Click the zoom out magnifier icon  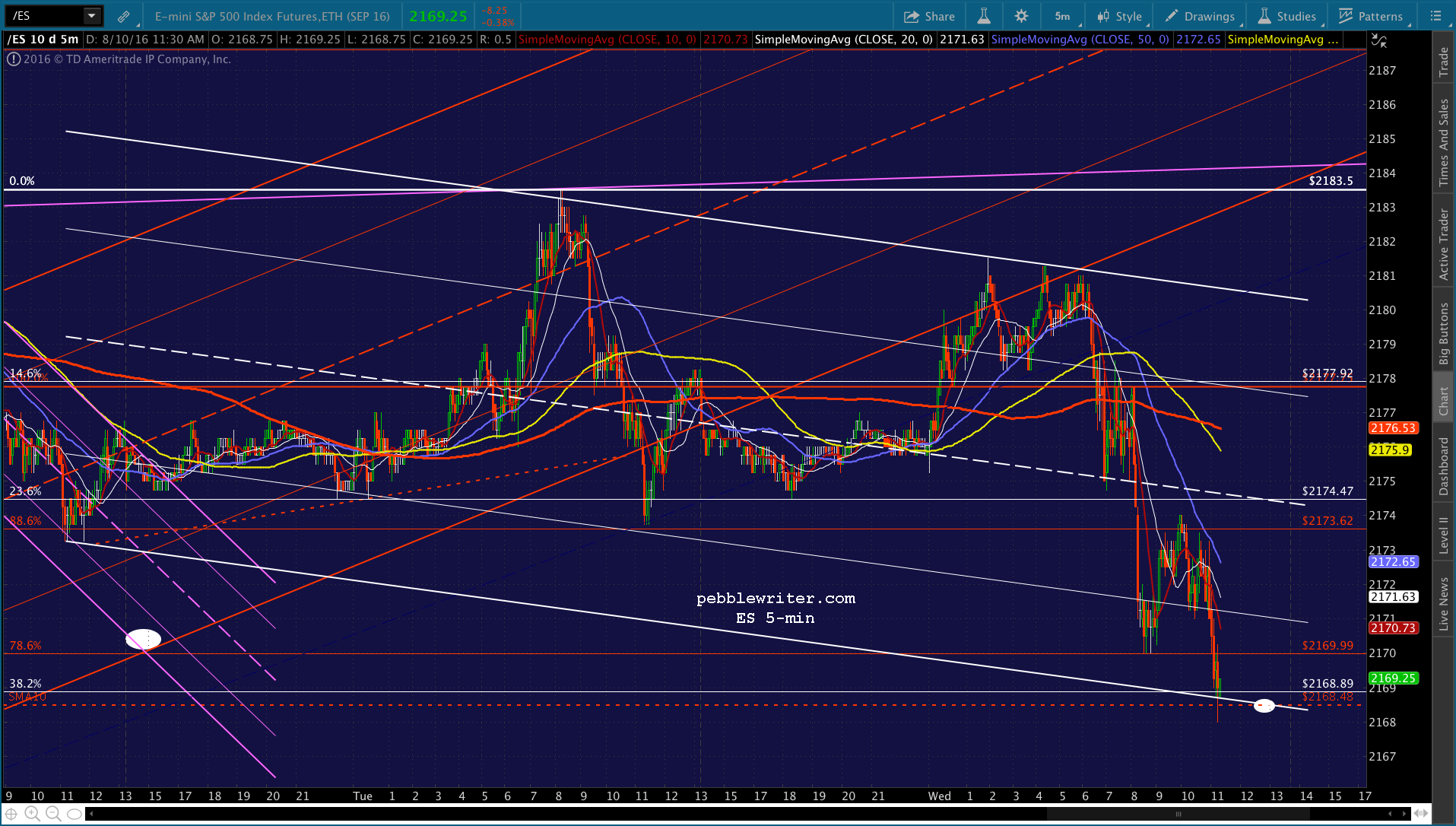point(52,814)
